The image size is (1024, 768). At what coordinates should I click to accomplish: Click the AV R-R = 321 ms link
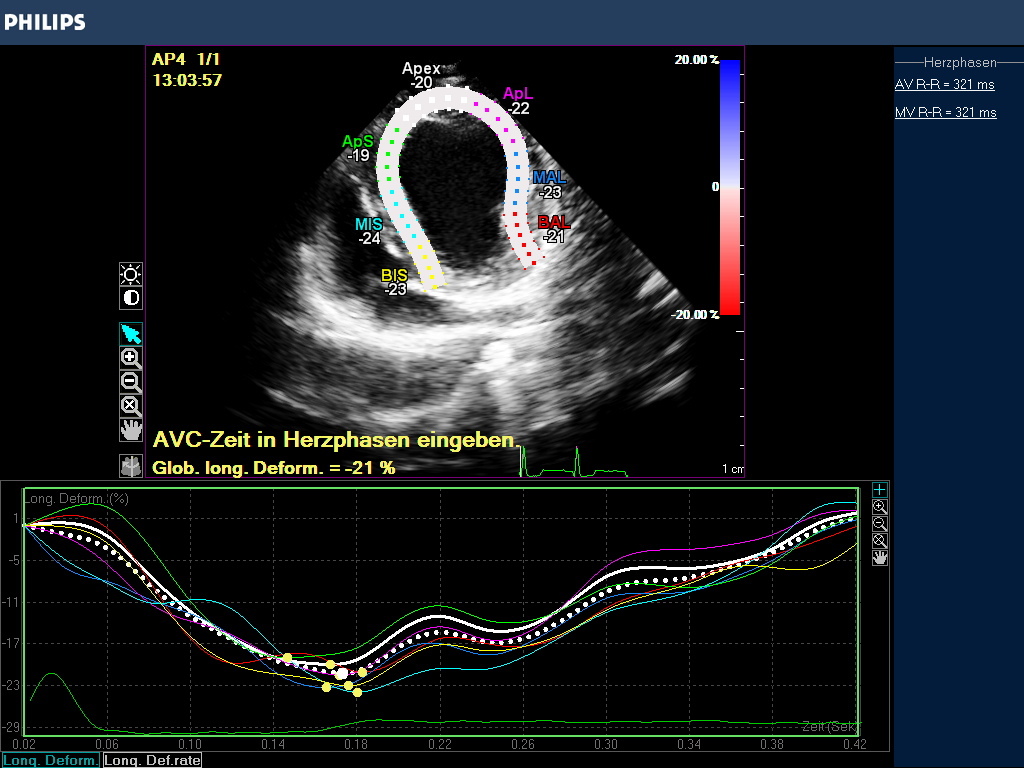[945, 85]
